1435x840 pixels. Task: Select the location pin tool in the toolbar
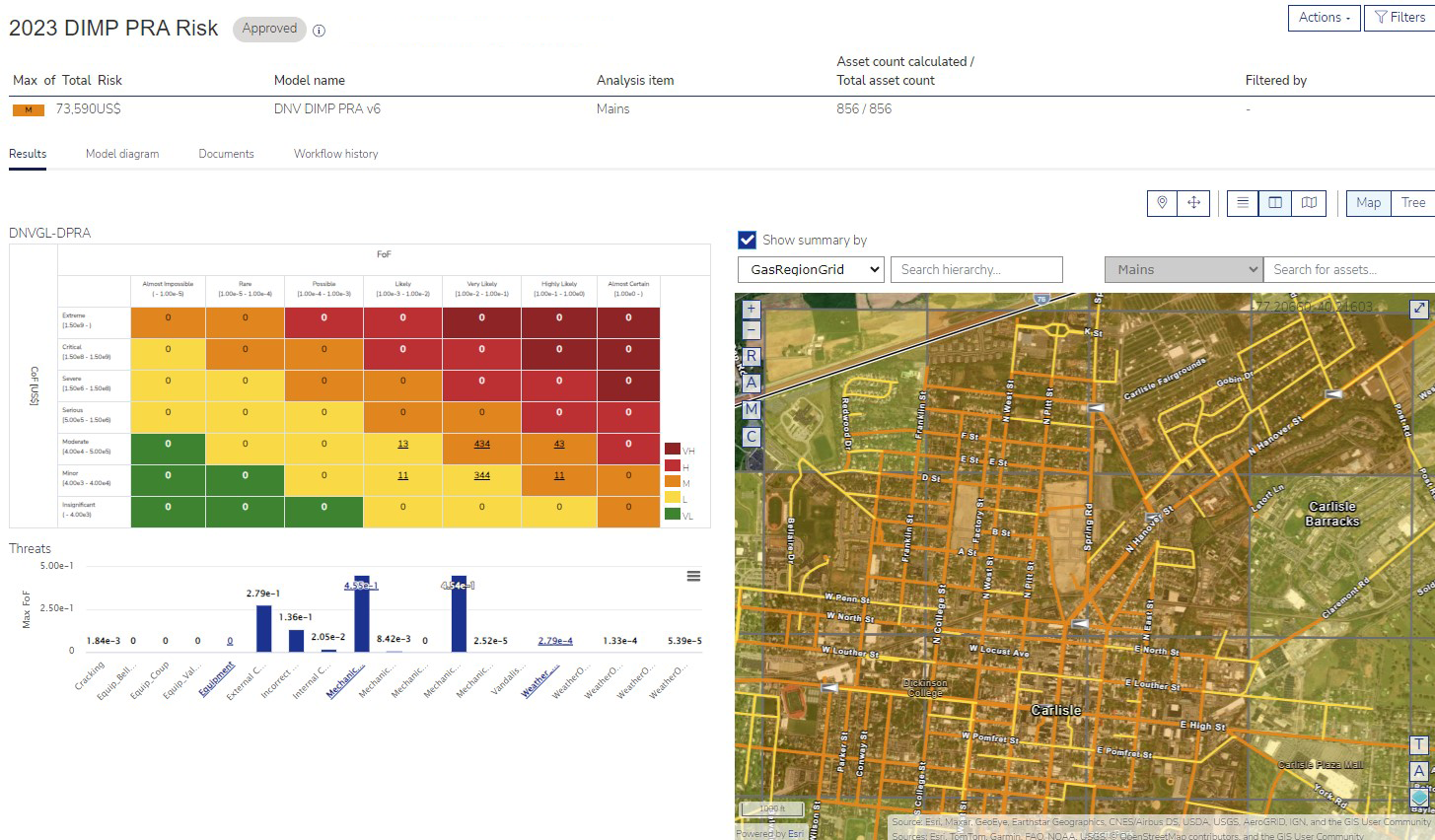(x=1161, y=202)
